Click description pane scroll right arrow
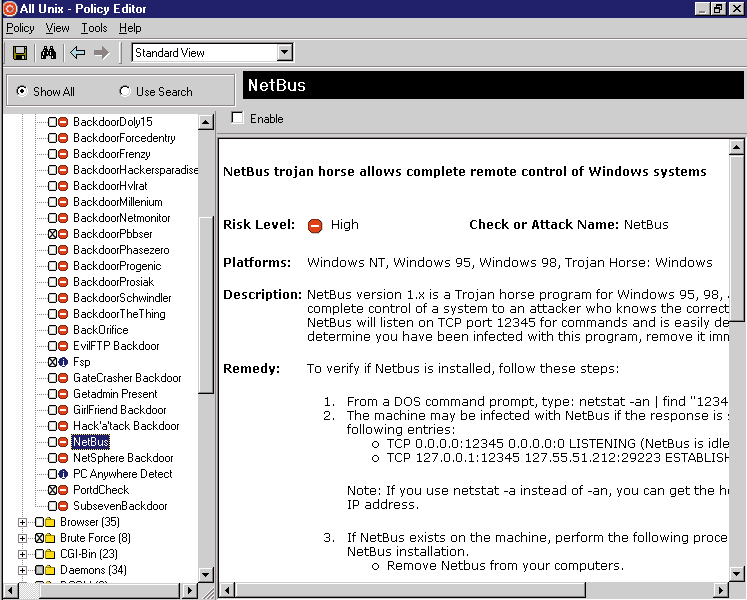Screen dimensions: 747x600 coord(721,590)
